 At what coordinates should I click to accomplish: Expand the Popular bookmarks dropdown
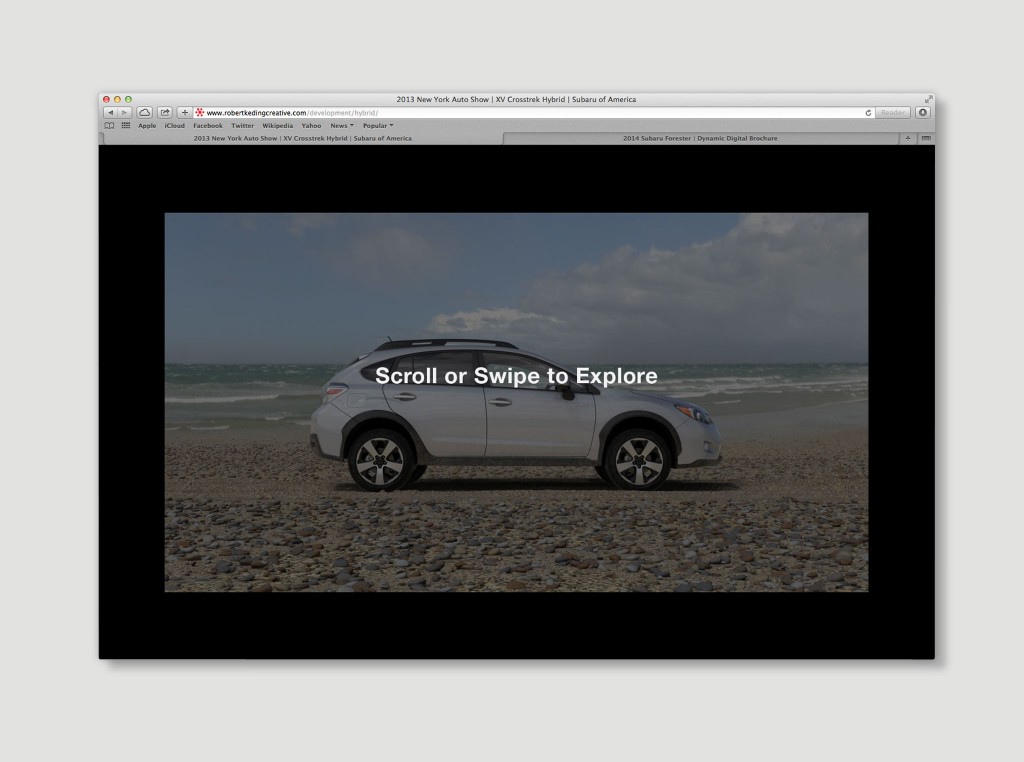pos(378,125)
